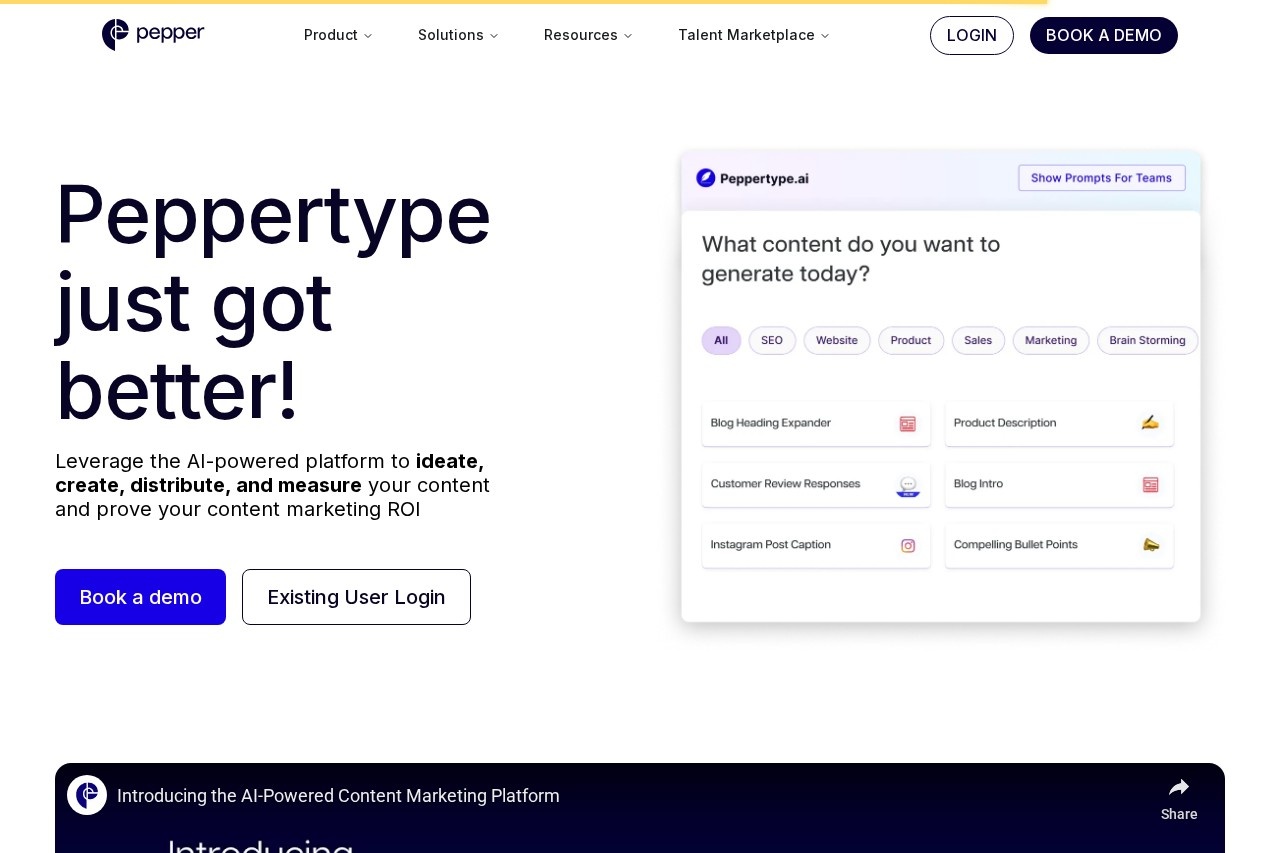This screenshot has width=1280, height=853.
Task: Select the SEO content filter
Action: [x=772, y=340]
